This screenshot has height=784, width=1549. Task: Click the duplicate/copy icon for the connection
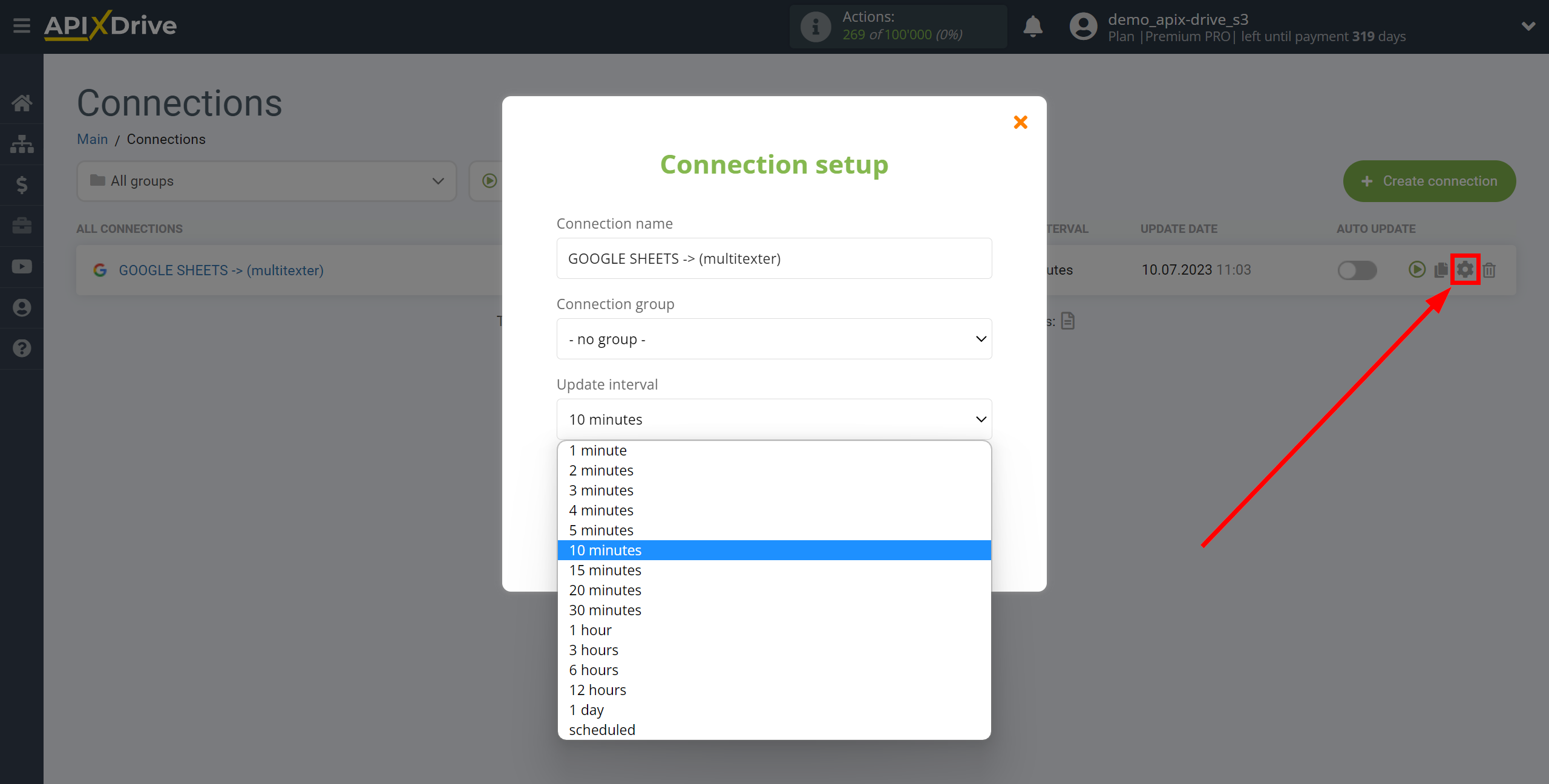(x=1438, y=270)
